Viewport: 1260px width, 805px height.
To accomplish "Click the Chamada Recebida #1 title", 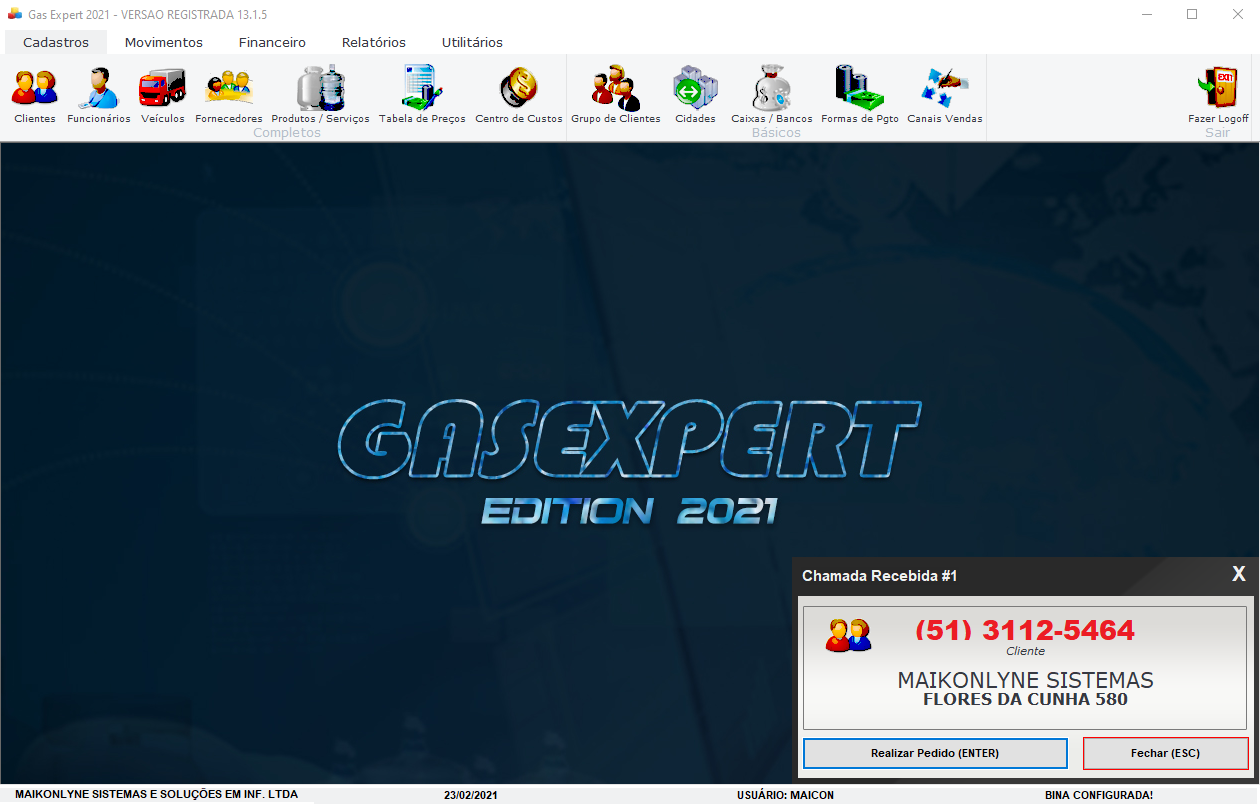I will click(880, 576).
